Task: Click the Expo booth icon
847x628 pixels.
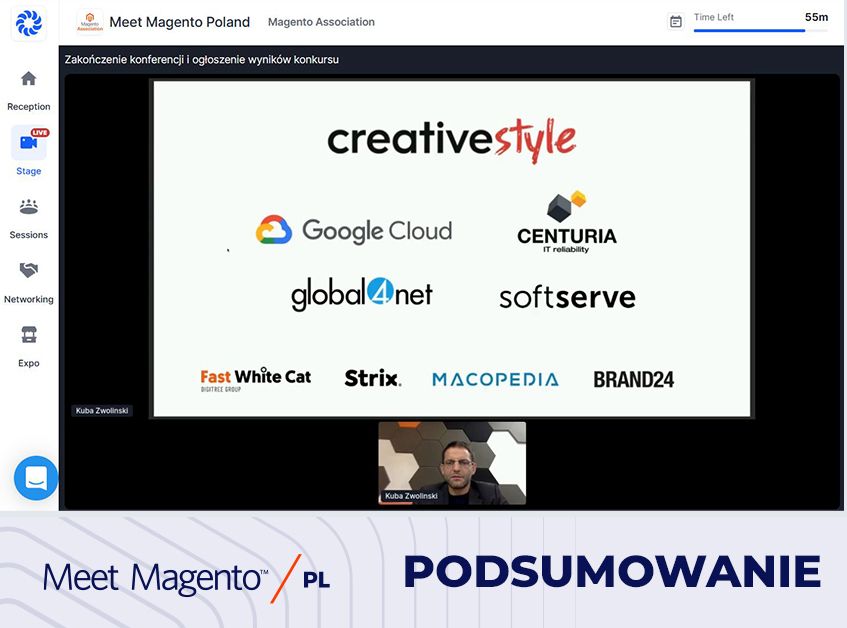Action: point(28,336)
